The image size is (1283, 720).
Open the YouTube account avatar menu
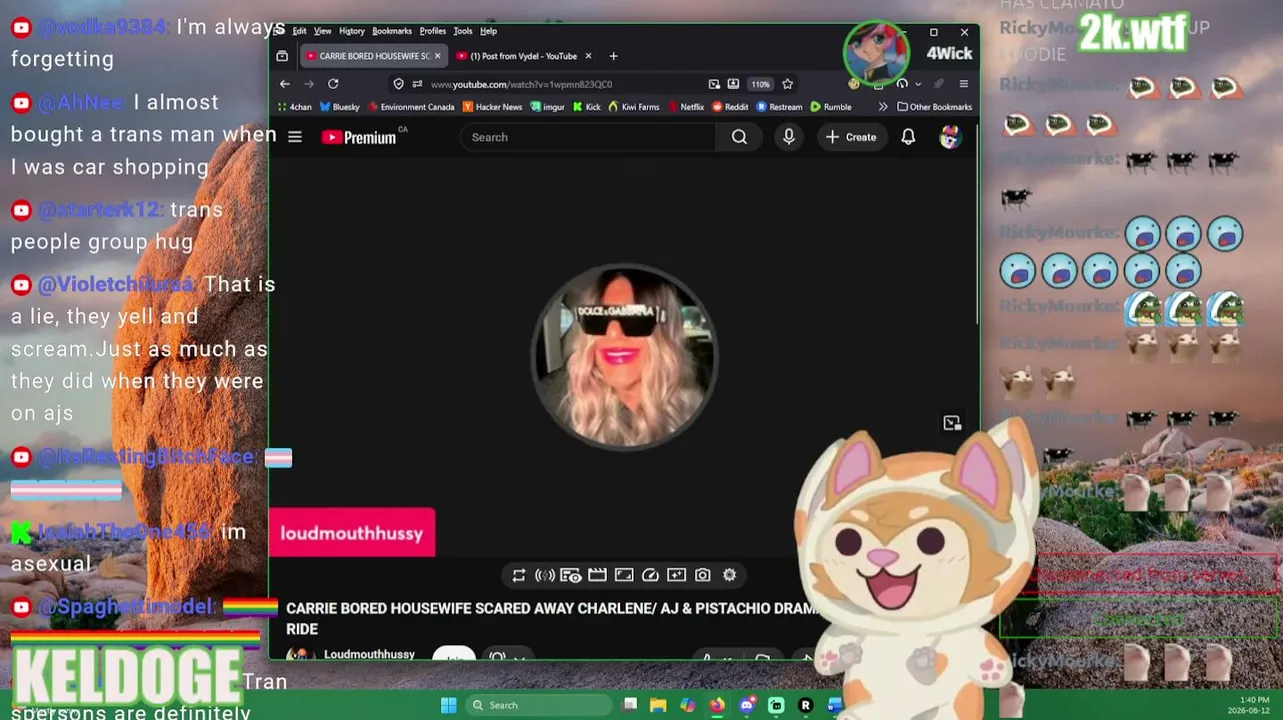(x=950, y=137)
